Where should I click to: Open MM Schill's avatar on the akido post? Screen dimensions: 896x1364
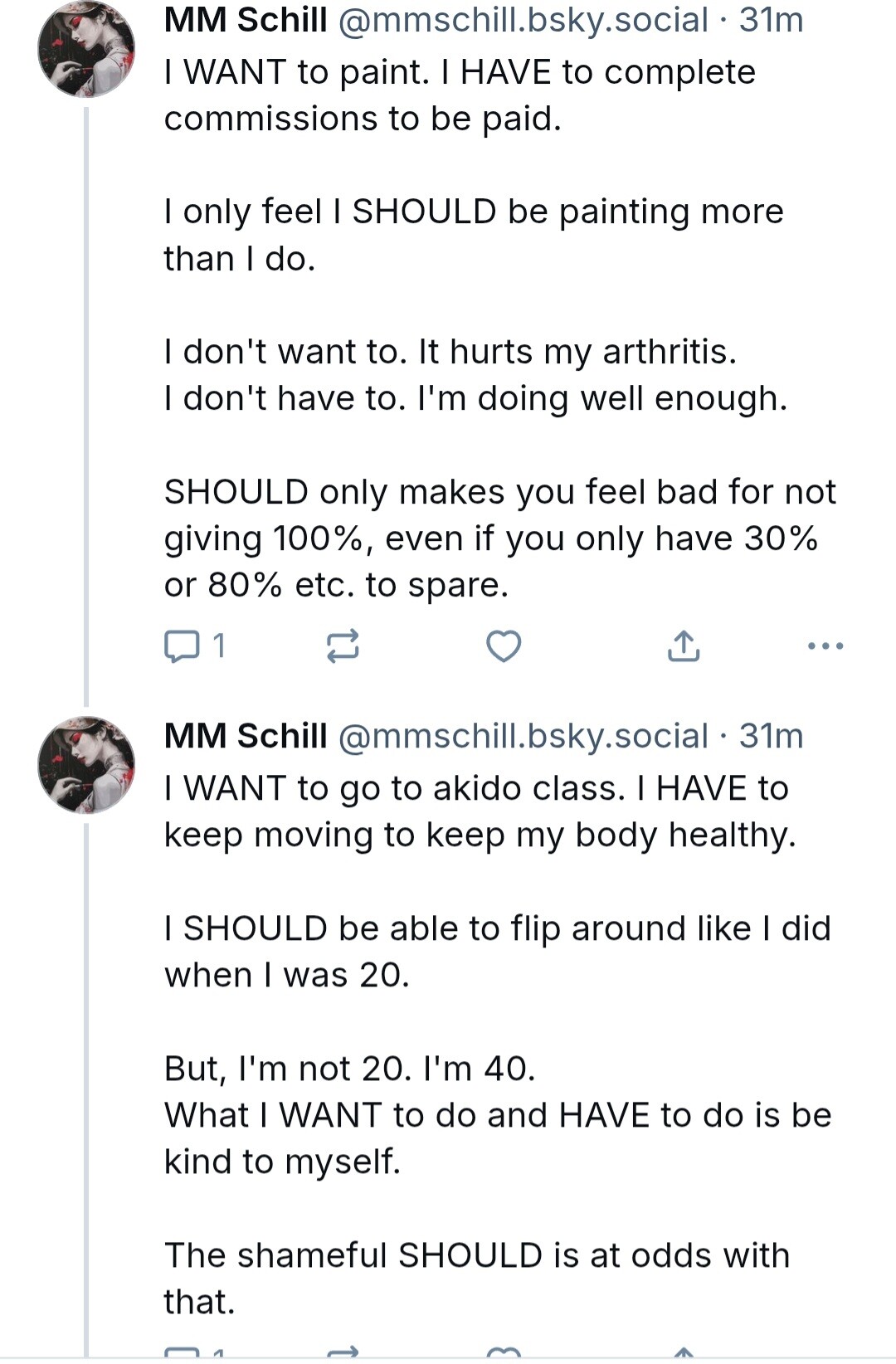86,765
